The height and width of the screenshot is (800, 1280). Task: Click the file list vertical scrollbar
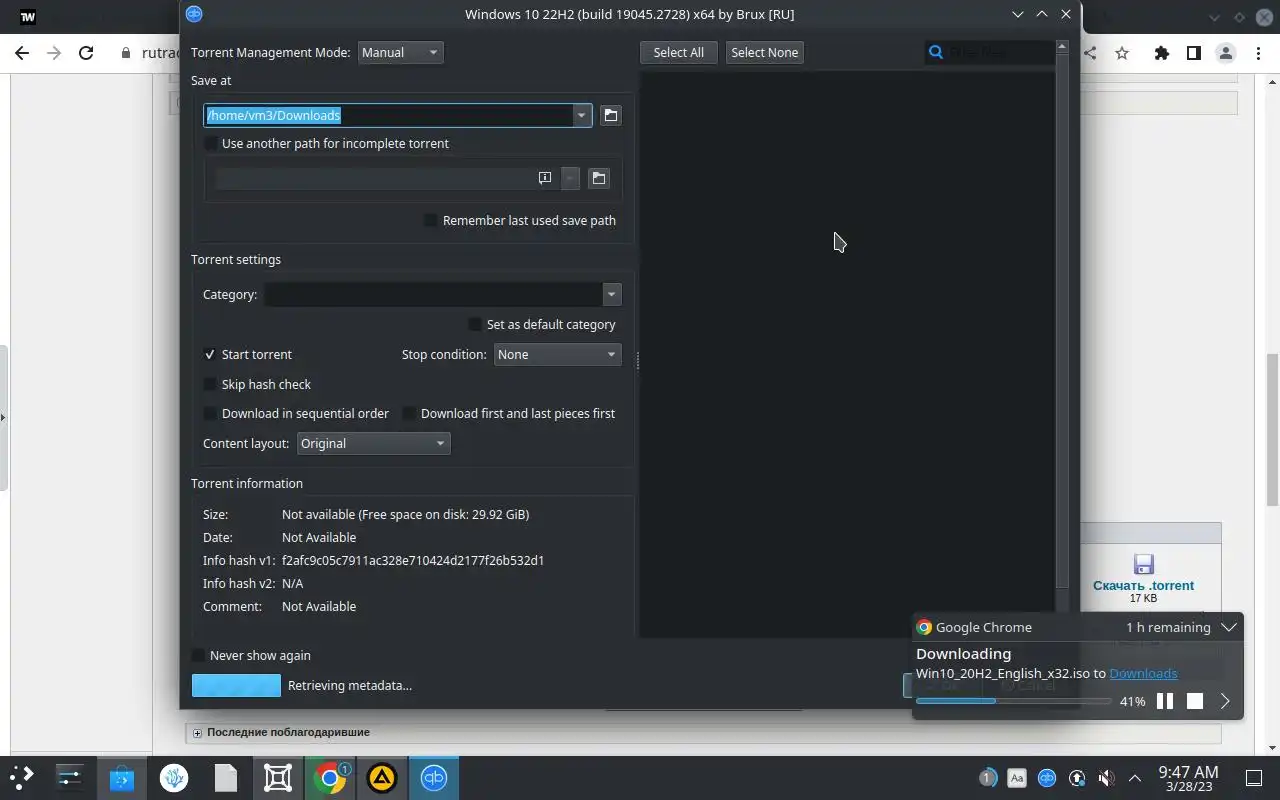[x=1062, y=318]
